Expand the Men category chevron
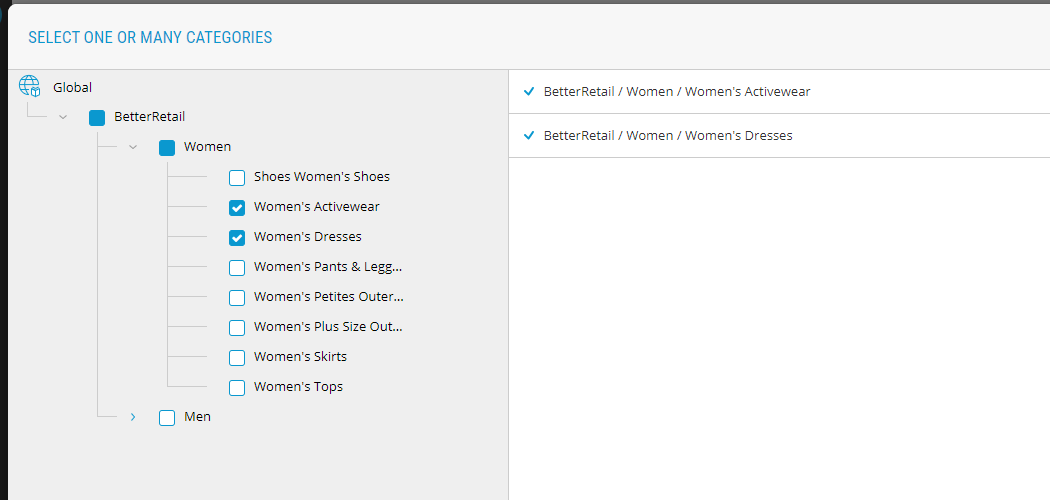This screenshot has height=500, width=1050. point(133,417)
